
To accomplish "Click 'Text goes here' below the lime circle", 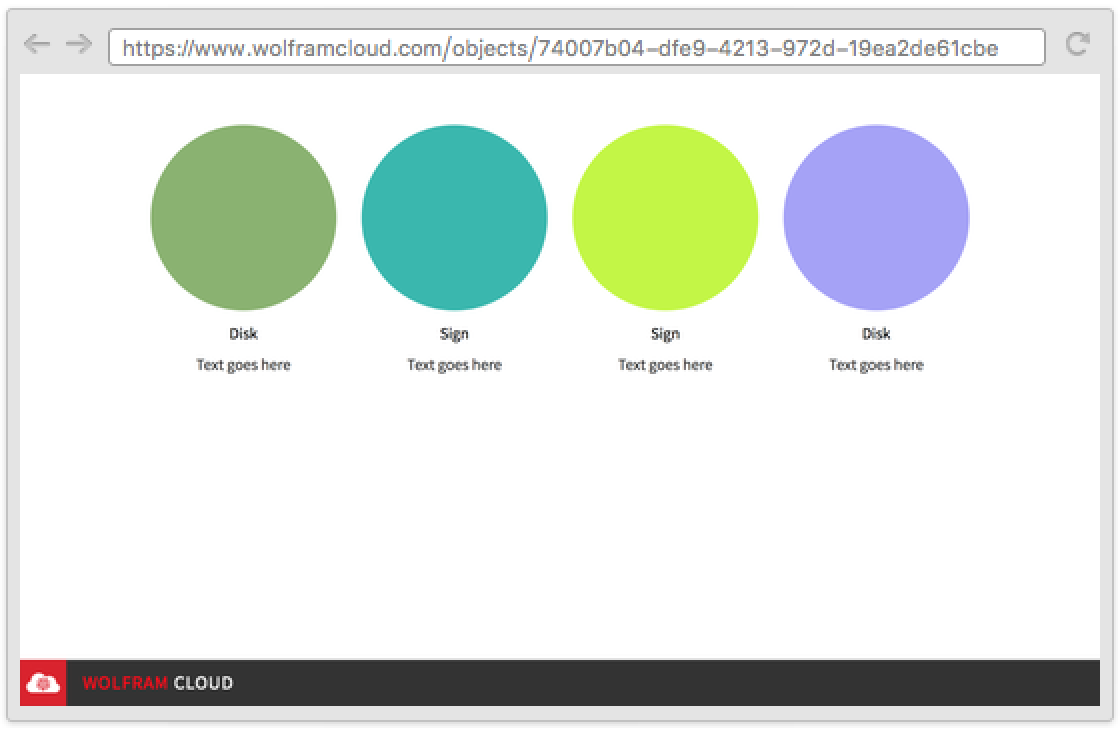I will 665,365.
